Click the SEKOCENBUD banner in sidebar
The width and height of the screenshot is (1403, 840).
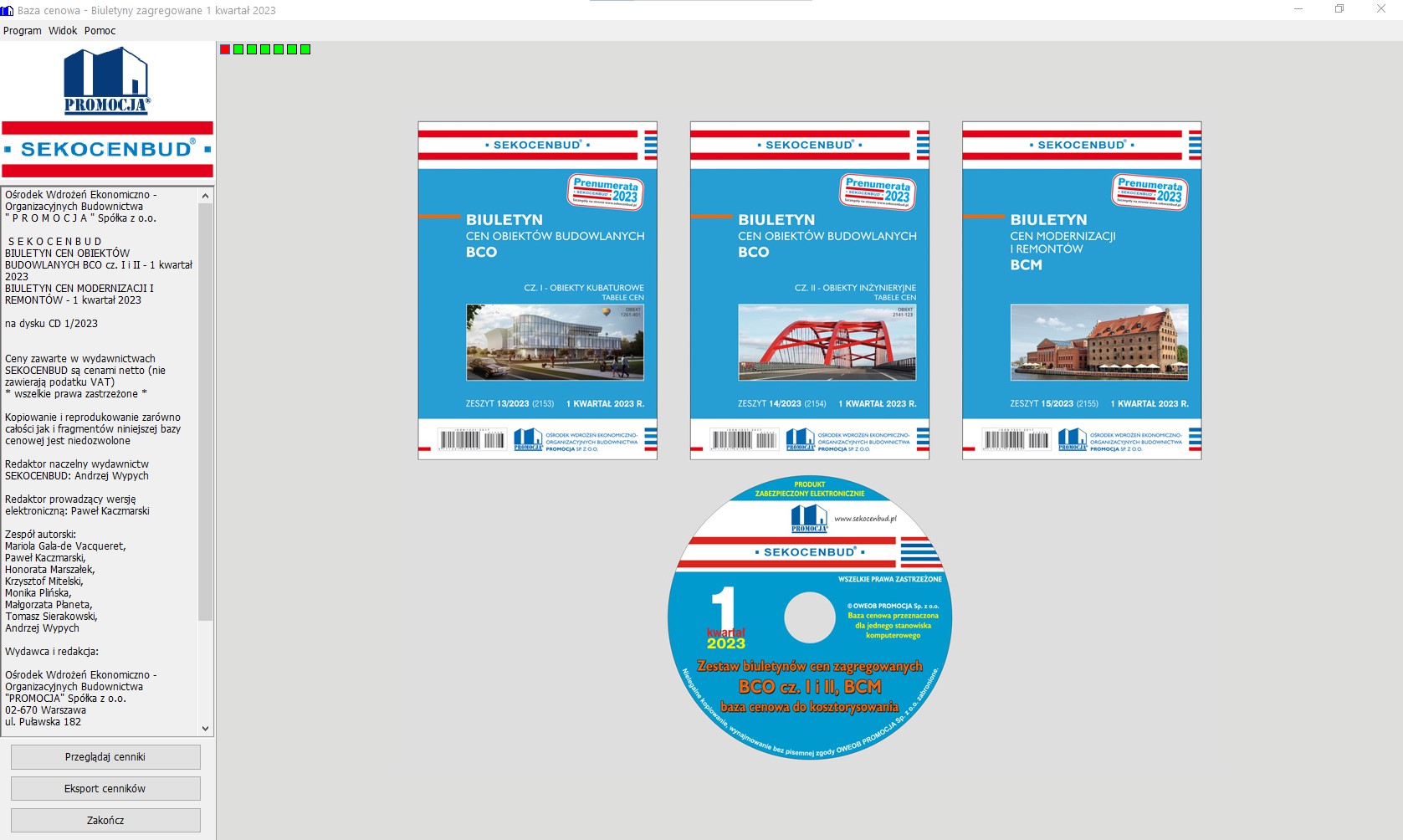107,149
